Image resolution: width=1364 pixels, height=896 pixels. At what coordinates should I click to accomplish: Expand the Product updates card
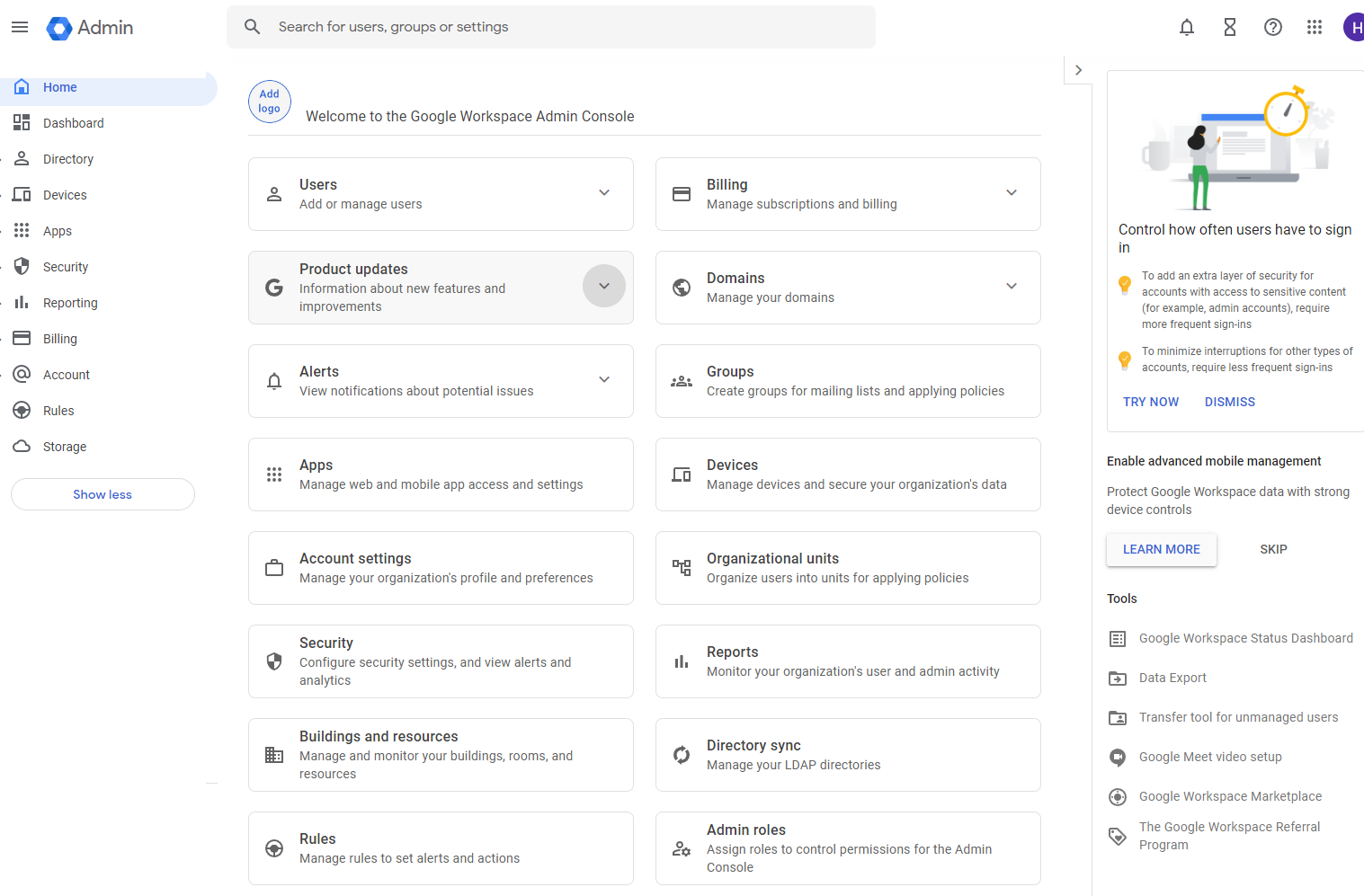tap(604, 286)
